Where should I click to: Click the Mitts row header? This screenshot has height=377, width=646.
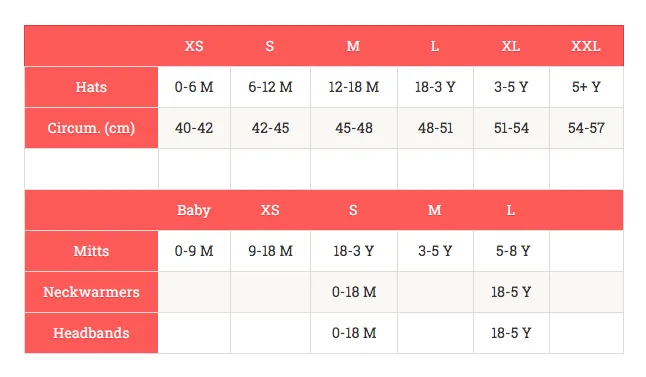(x=91, y=251)
